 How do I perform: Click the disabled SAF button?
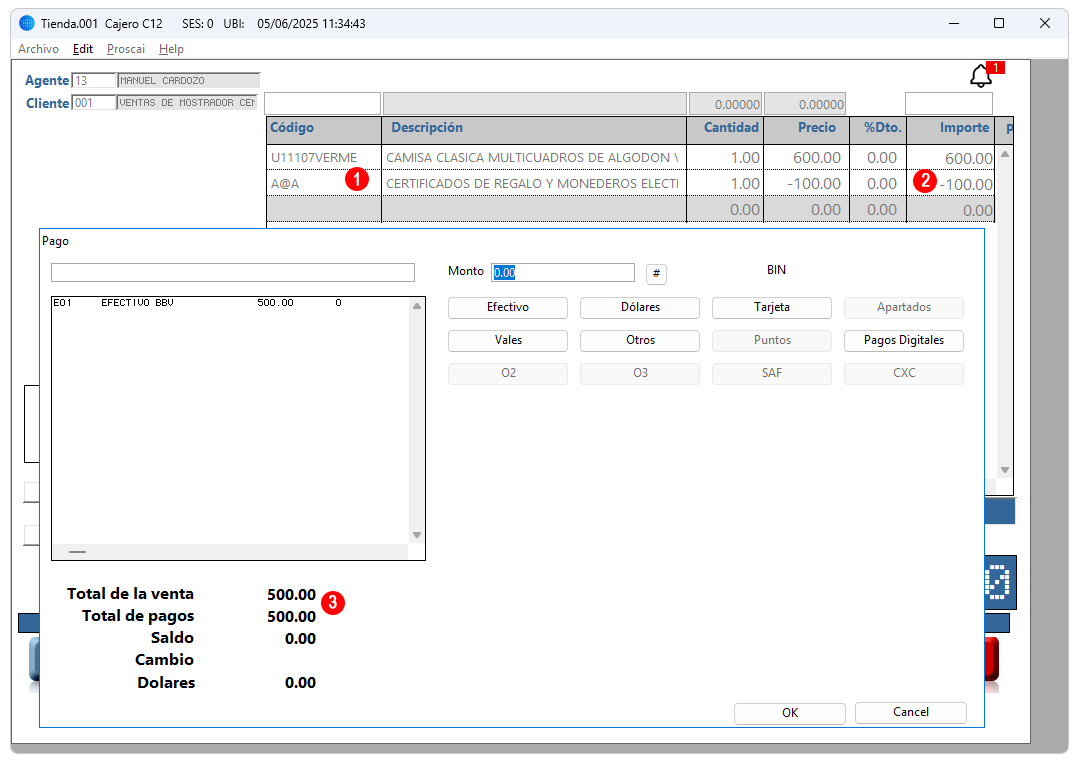pyautogui.click(x=771, y=374)
